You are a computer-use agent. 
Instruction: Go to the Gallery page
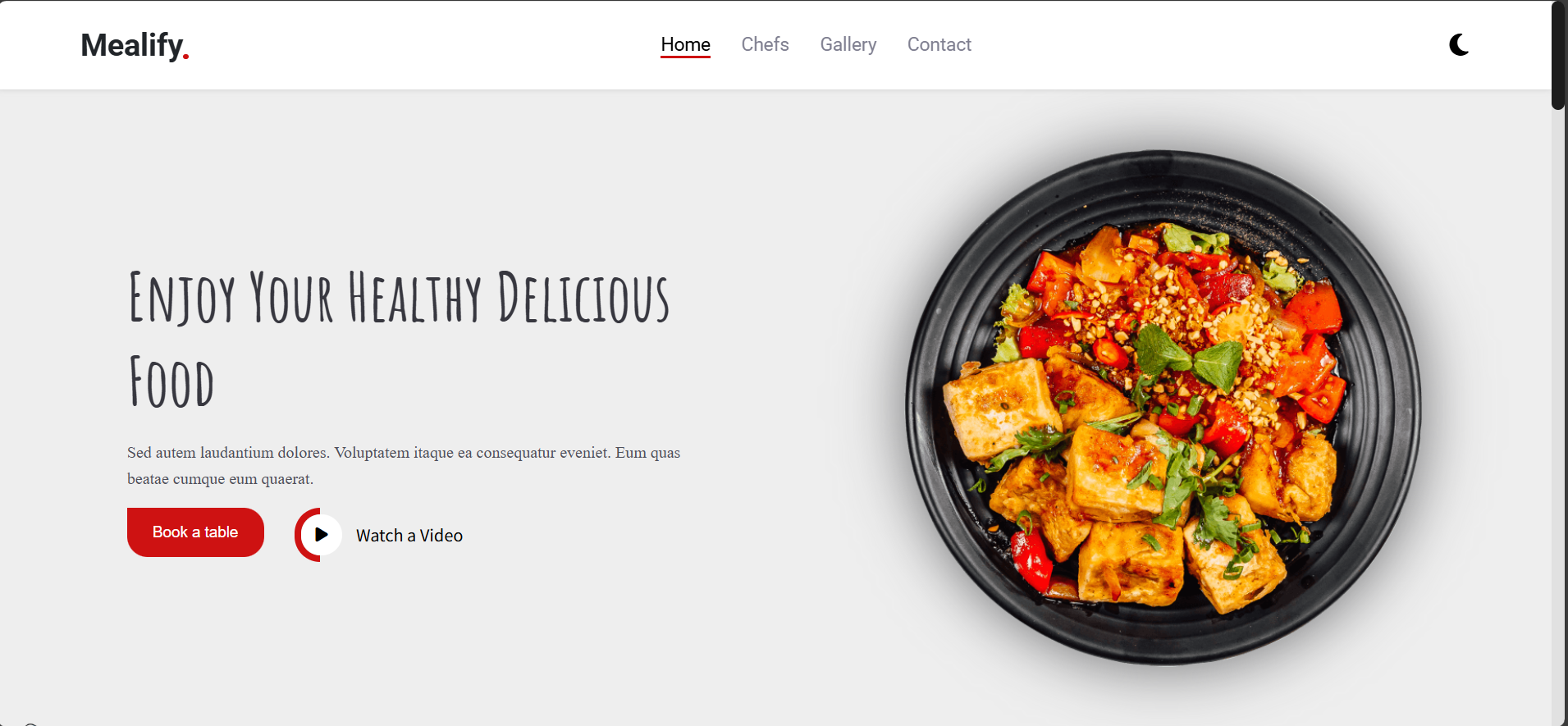[848, 44]
